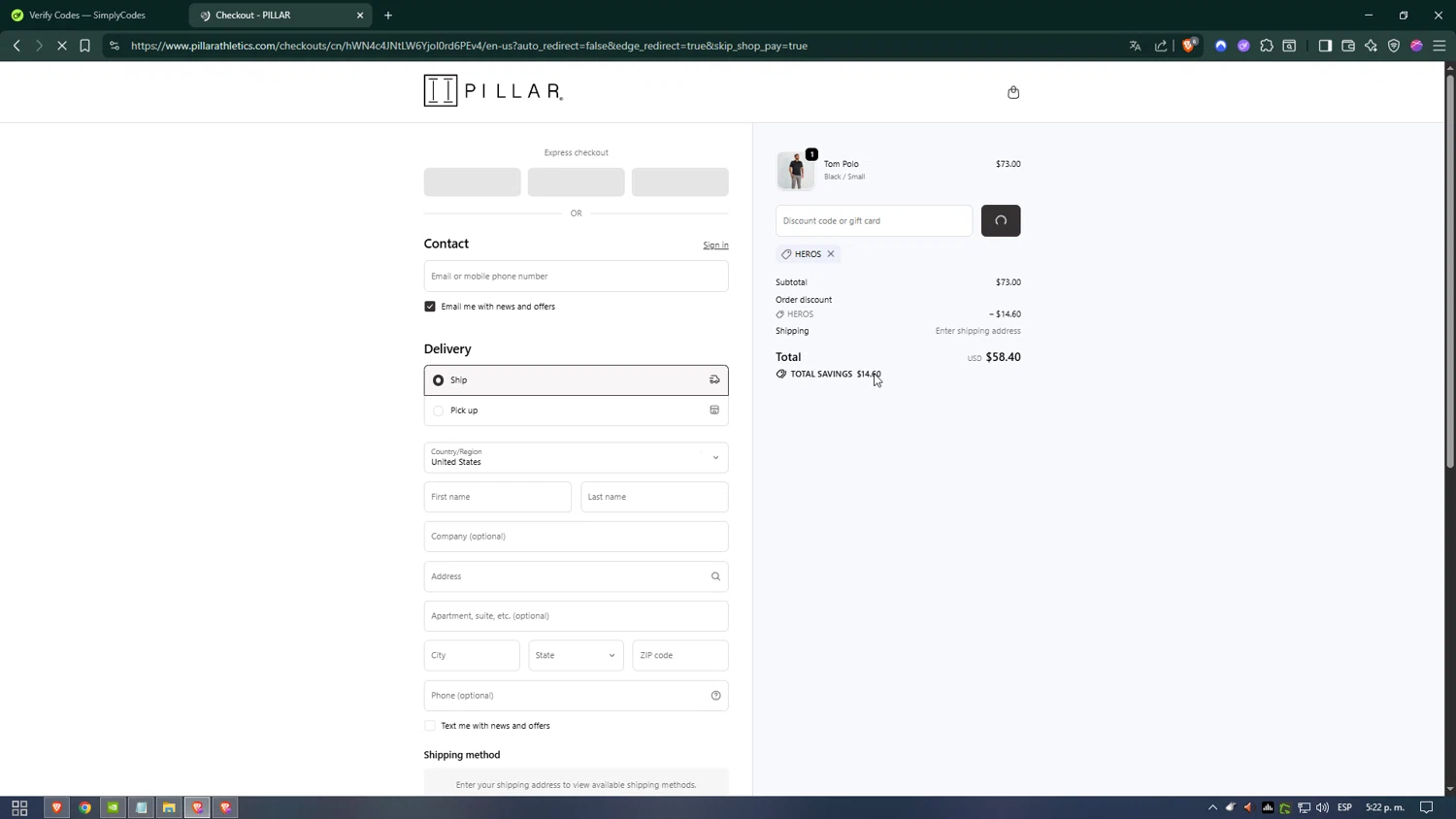
Task: Click the browser back arrow
Action: click(x=17, y=46)
